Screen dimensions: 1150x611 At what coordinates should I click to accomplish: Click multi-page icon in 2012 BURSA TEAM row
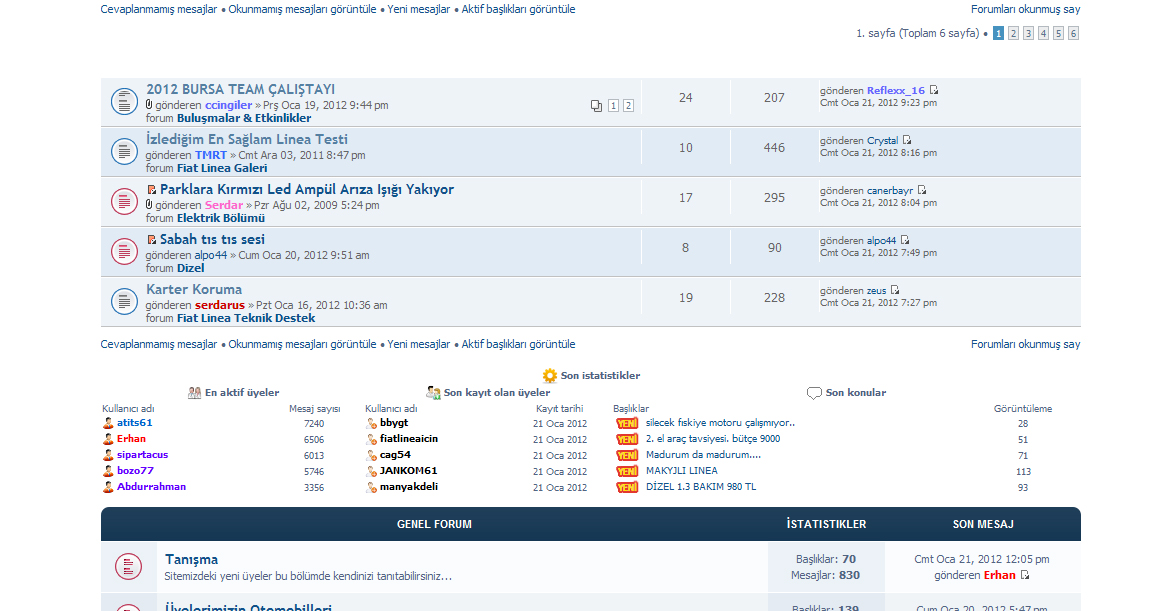point(596,106)
